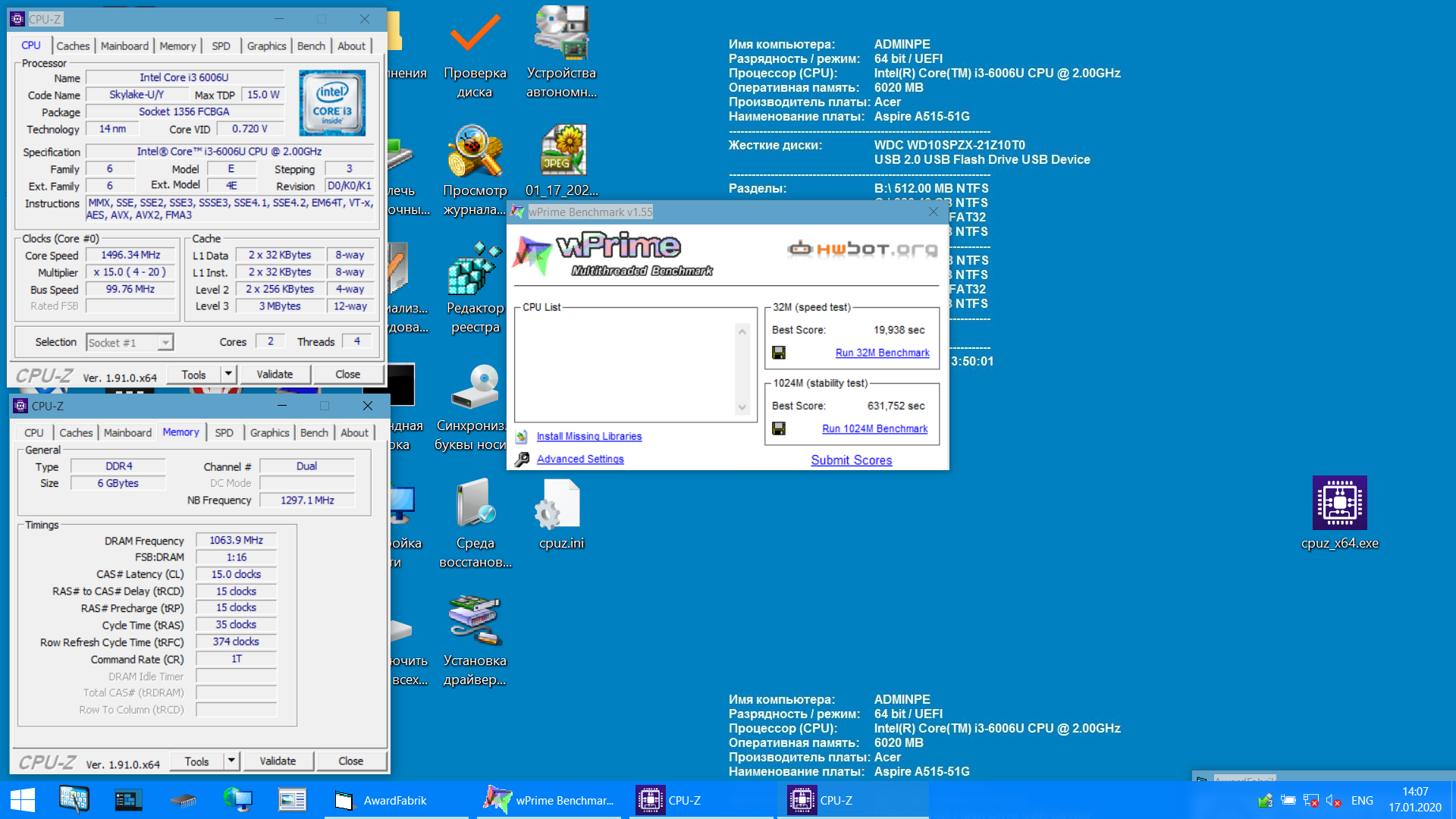
Task: Click Tools button in upper CPU-Z window
Action: pos(193,375)
